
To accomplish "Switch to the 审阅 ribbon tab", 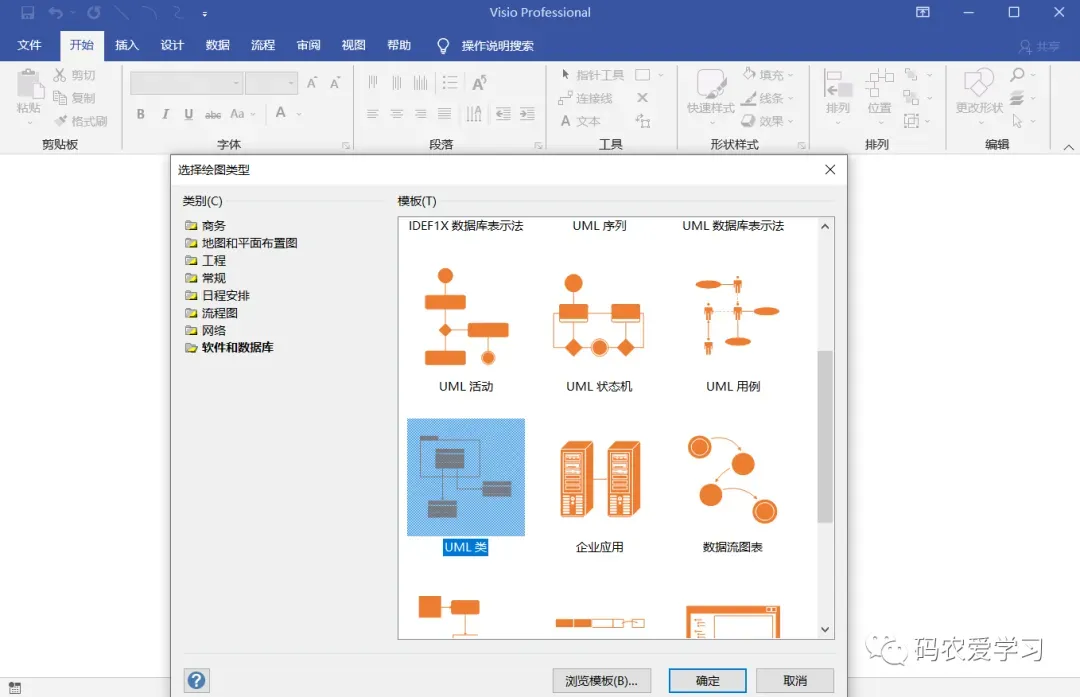I will click(x=308, y=45).
